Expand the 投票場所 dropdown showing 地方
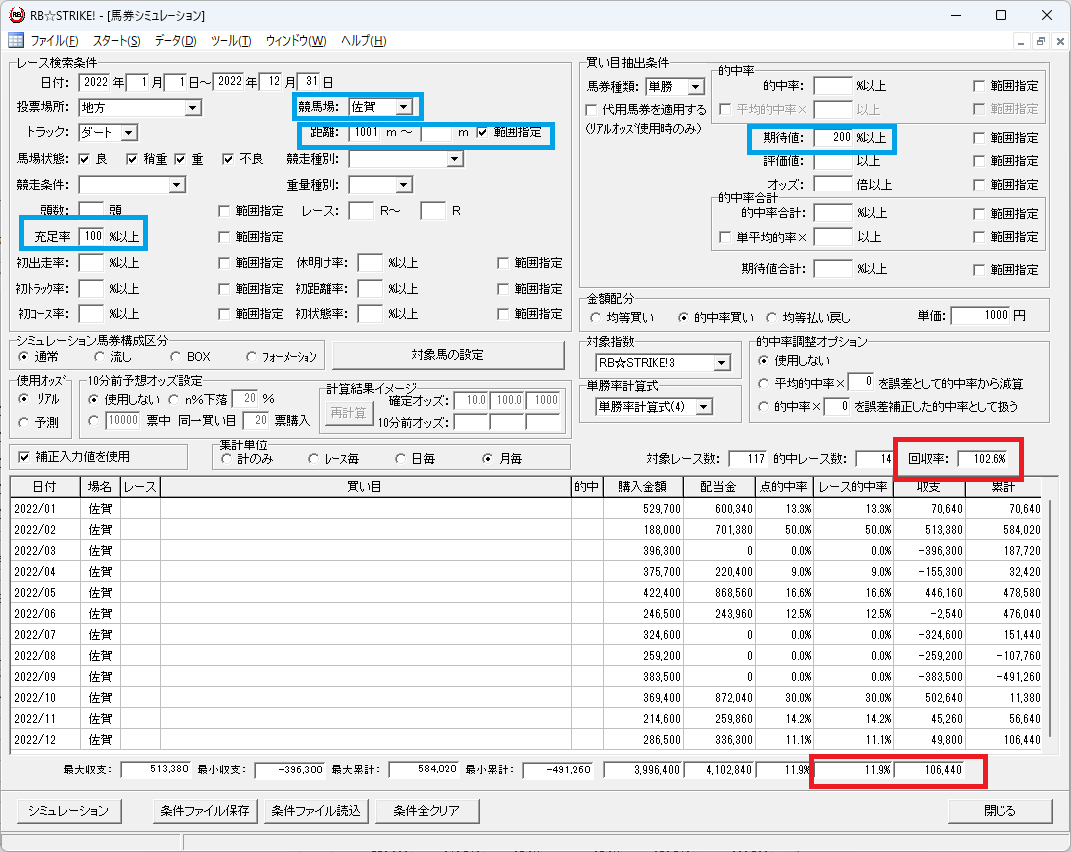The height and width of the screenshot is (852, 1071). point(193,108)
